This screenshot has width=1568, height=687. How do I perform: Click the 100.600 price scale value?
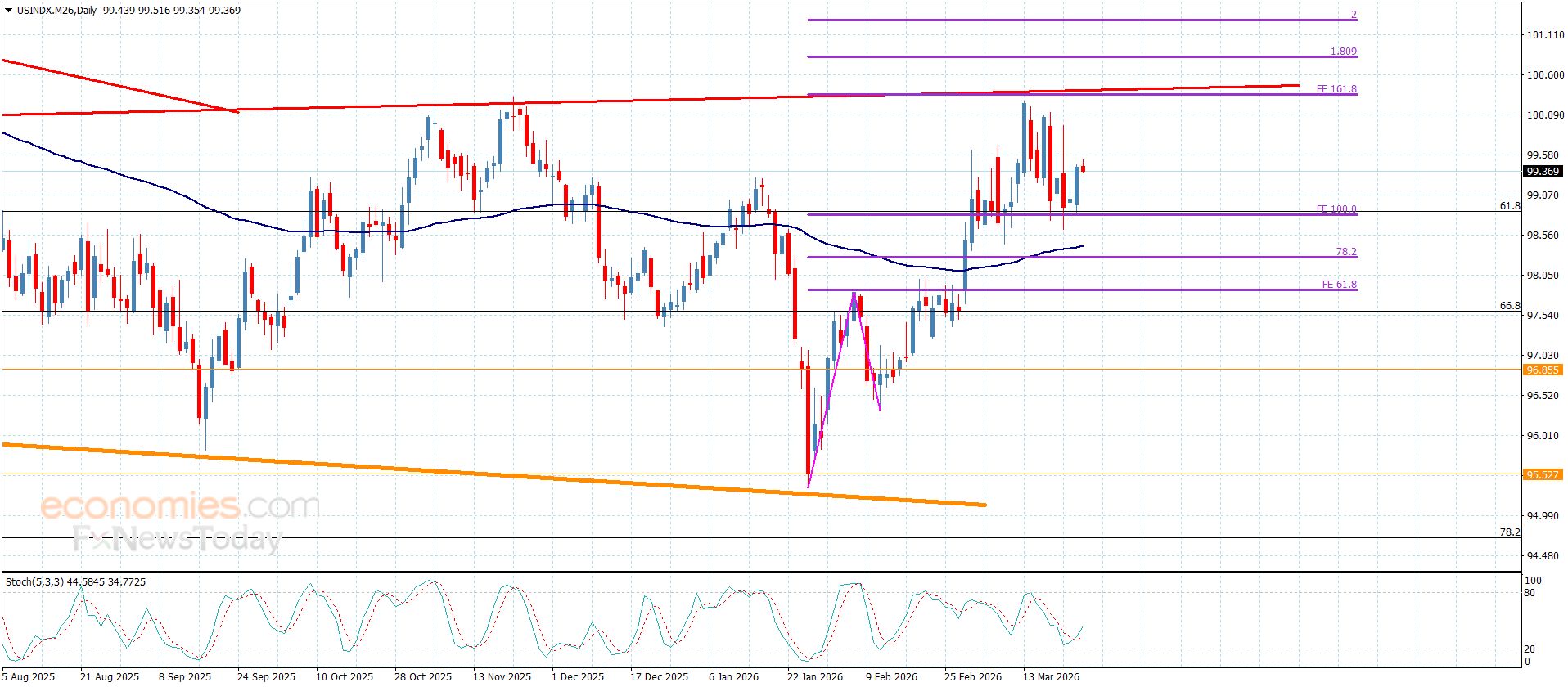click(1545, 75)
